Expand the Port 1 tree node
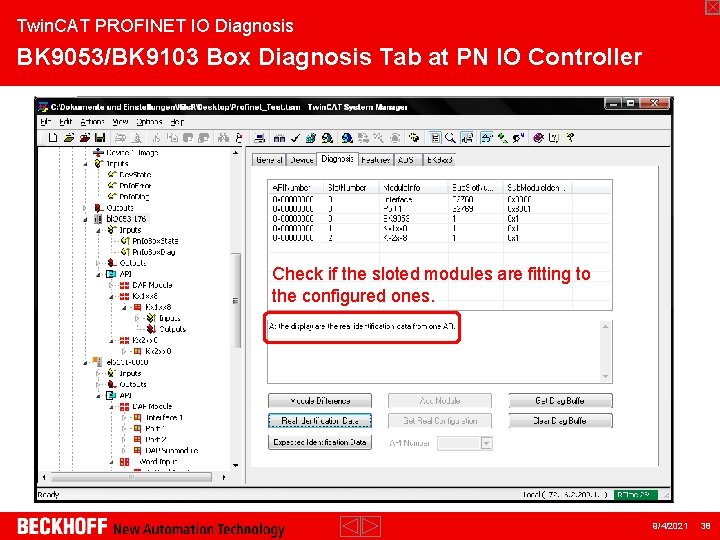 [x=124, y=428]
